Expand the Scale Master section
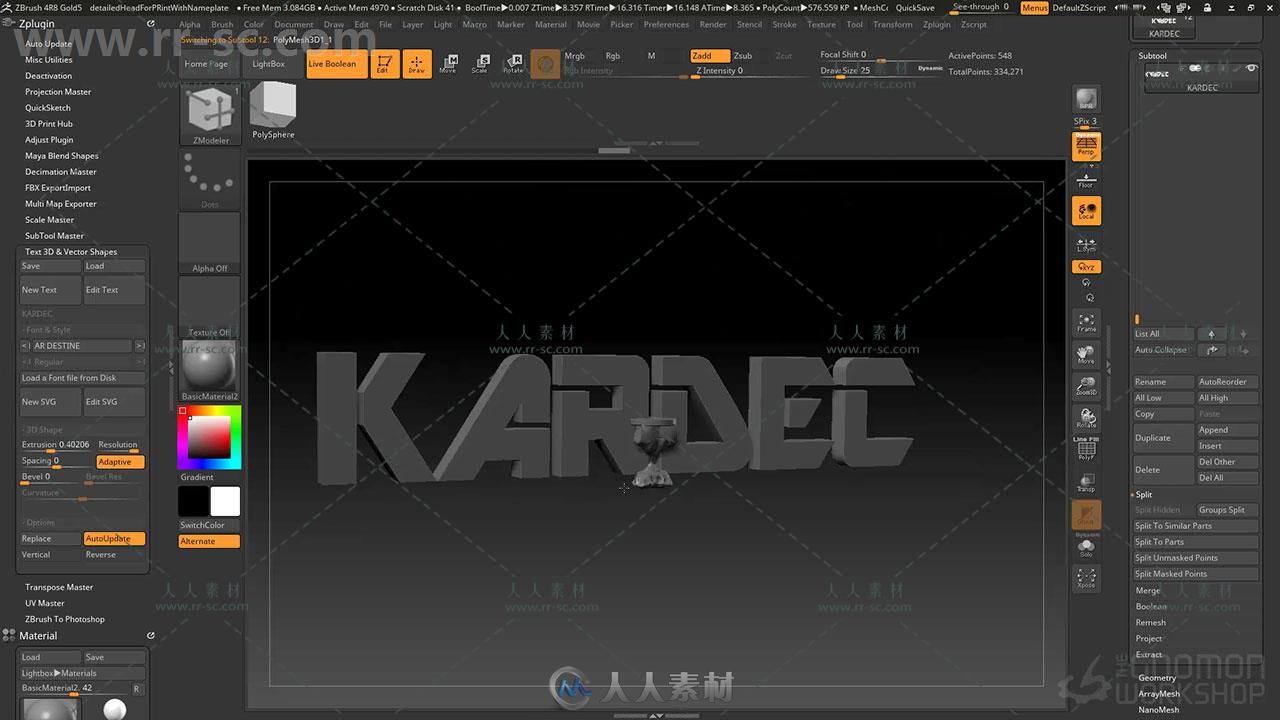This screenshot has height=720, width=1280. (50, 220)
